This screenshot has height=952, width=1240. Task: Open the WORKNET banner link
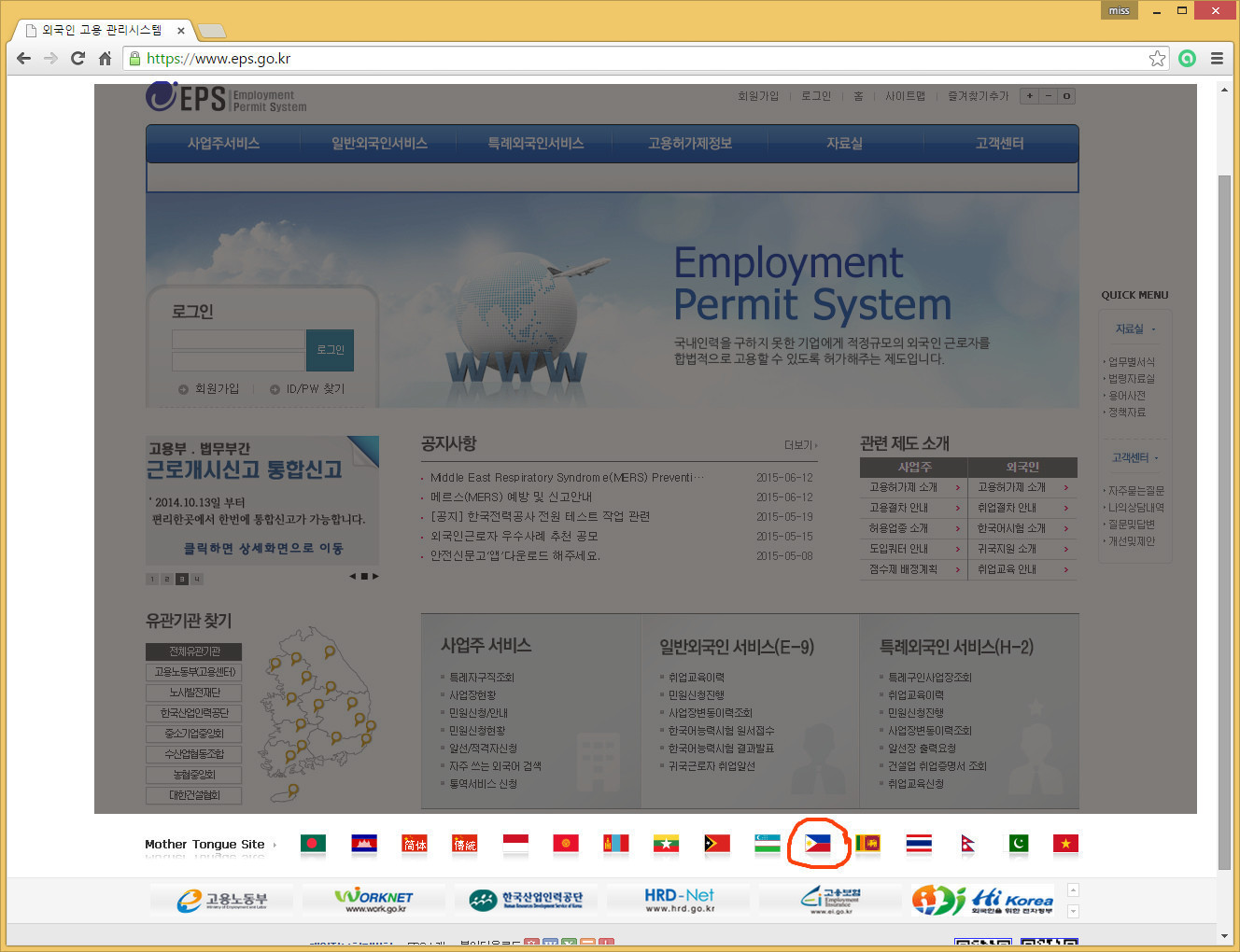[x=373, y=900]
